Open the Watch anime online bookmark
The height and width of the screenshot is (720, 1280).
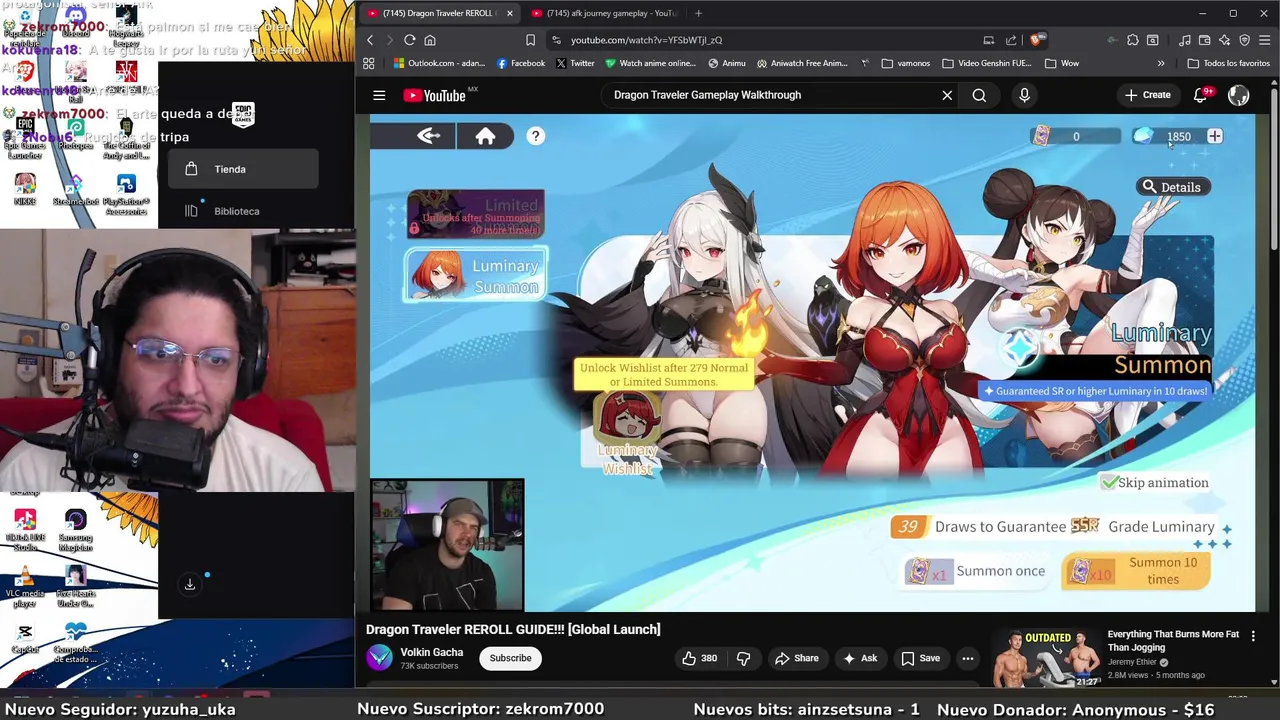coord(650,63)
